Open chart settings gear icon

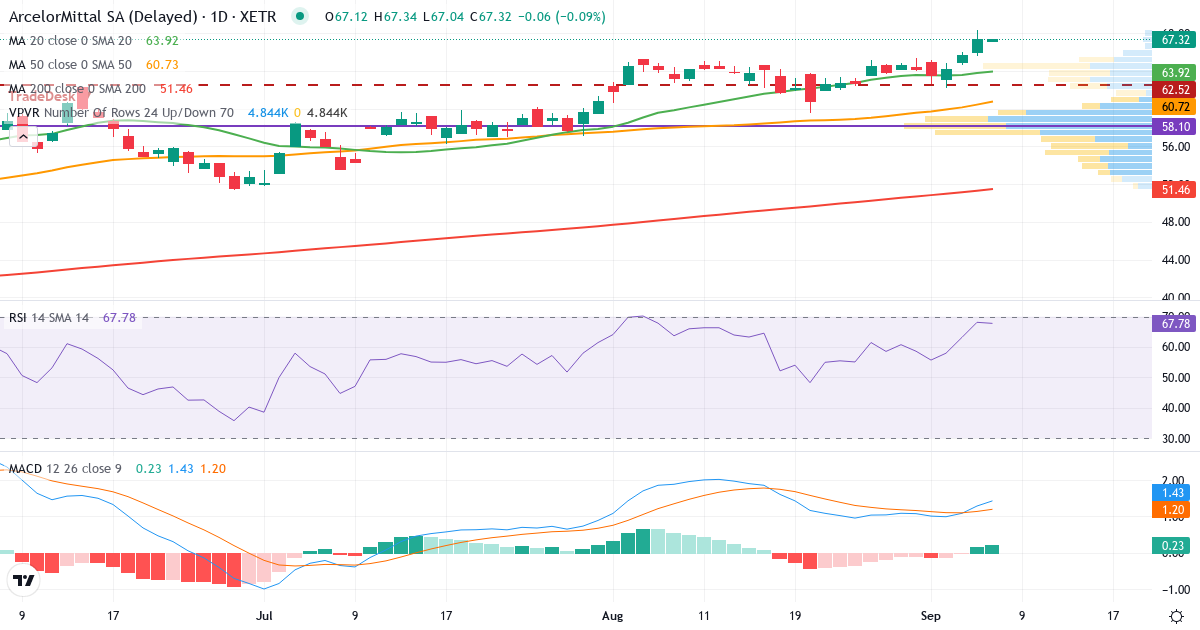[x=1177, y=616]
